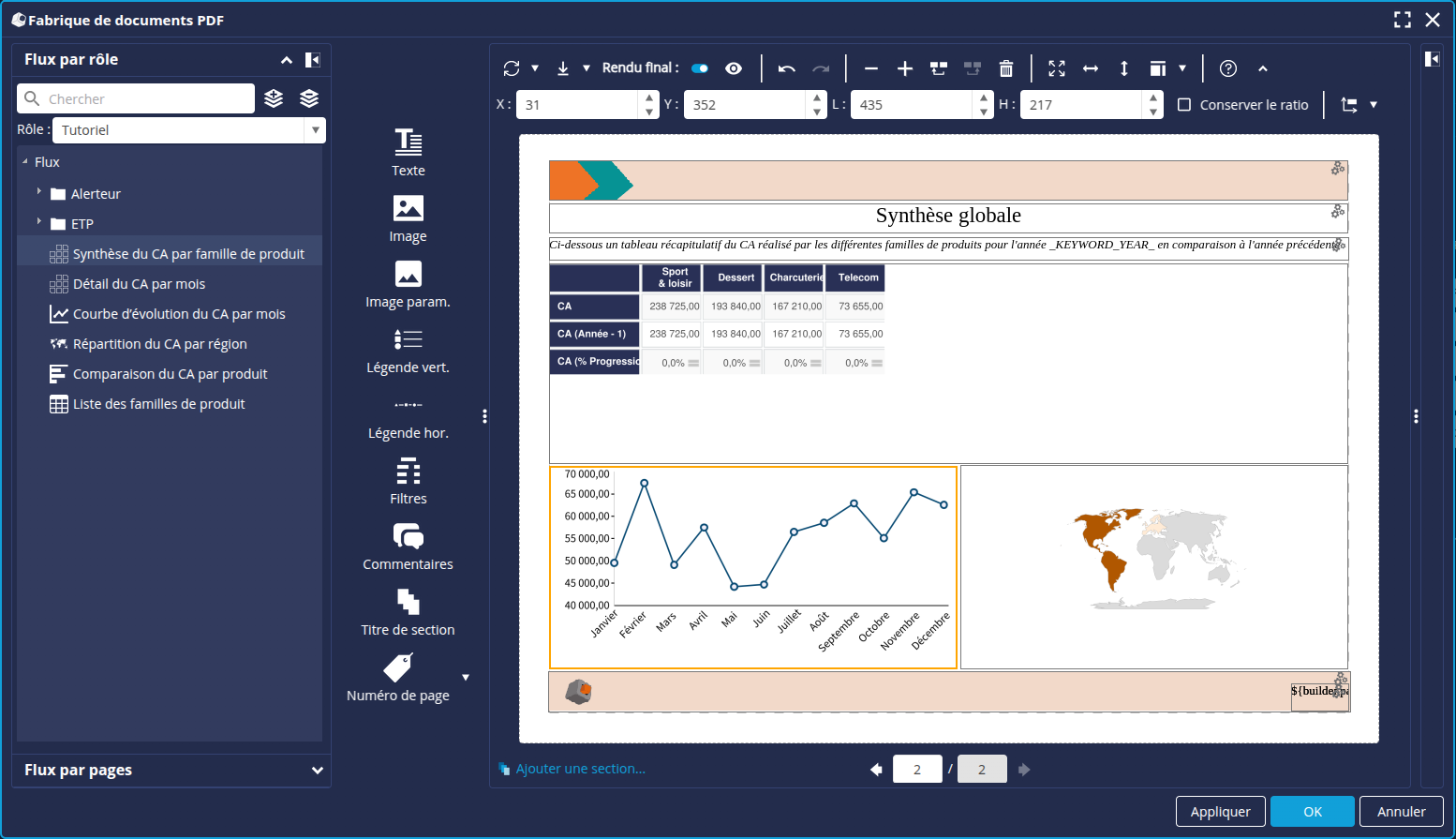Go to previous page with left arrow
This screenshot has height=839, width=1456.
(876, 770)
